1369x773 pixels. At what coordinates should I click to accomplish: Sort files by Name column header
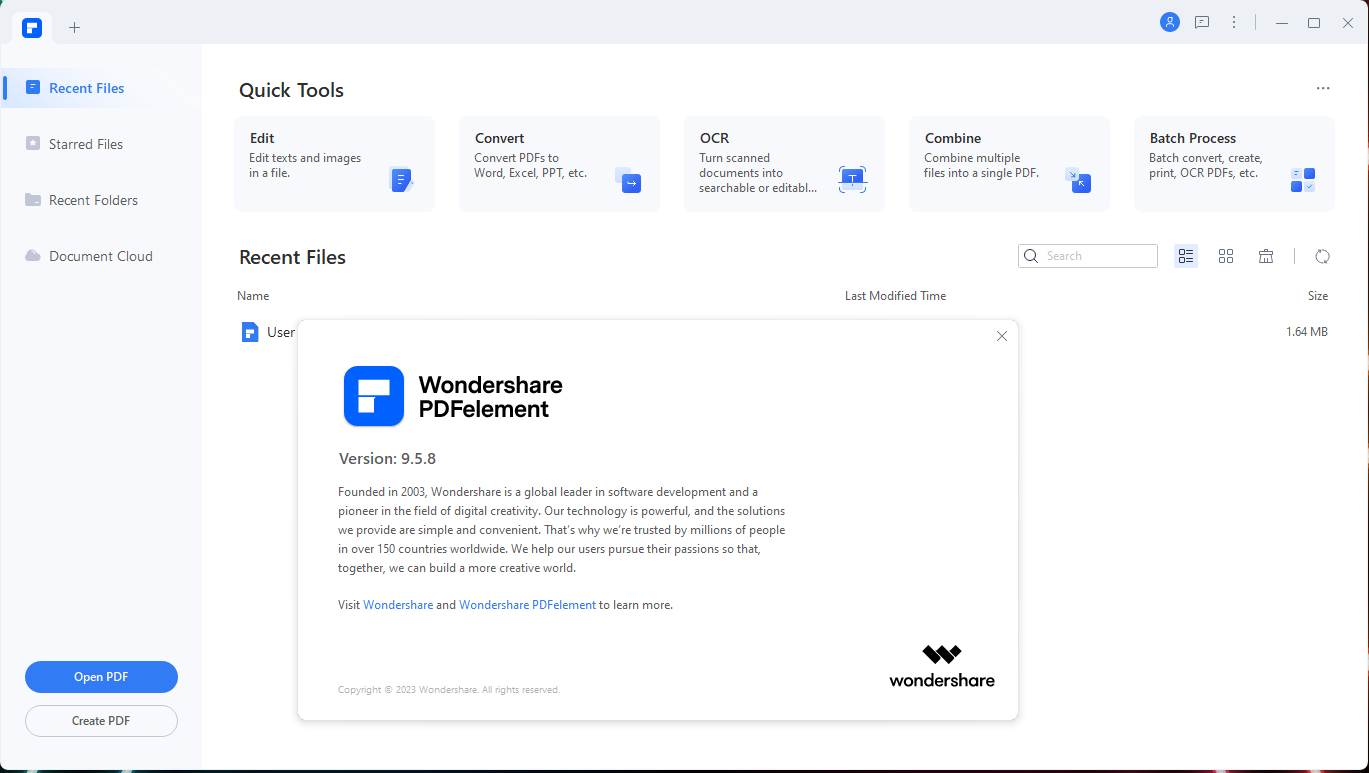tap(253, 296)
